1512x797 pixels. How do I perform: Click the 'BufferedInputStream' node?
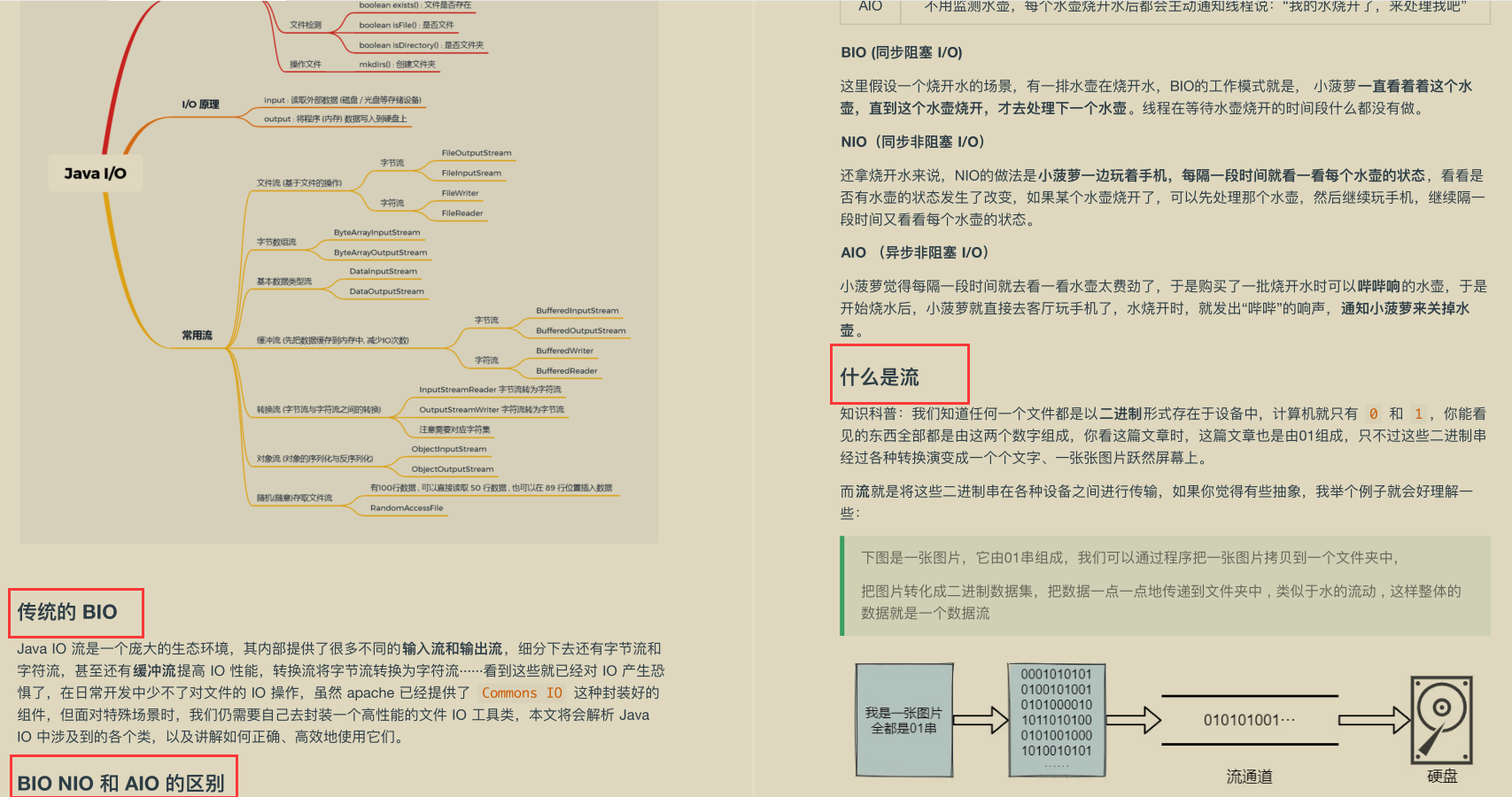click(x=577, y=311)
